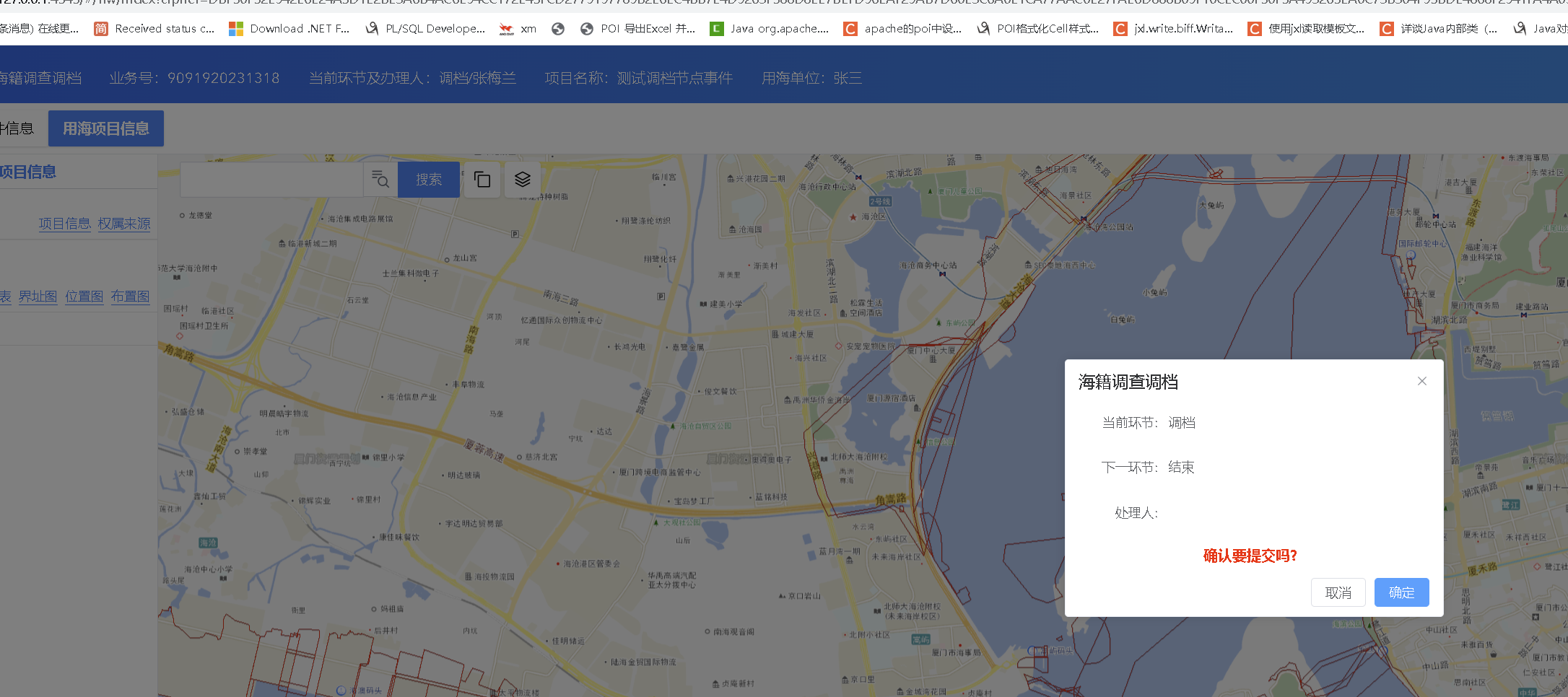Click into the map search input field

point(271,179)
